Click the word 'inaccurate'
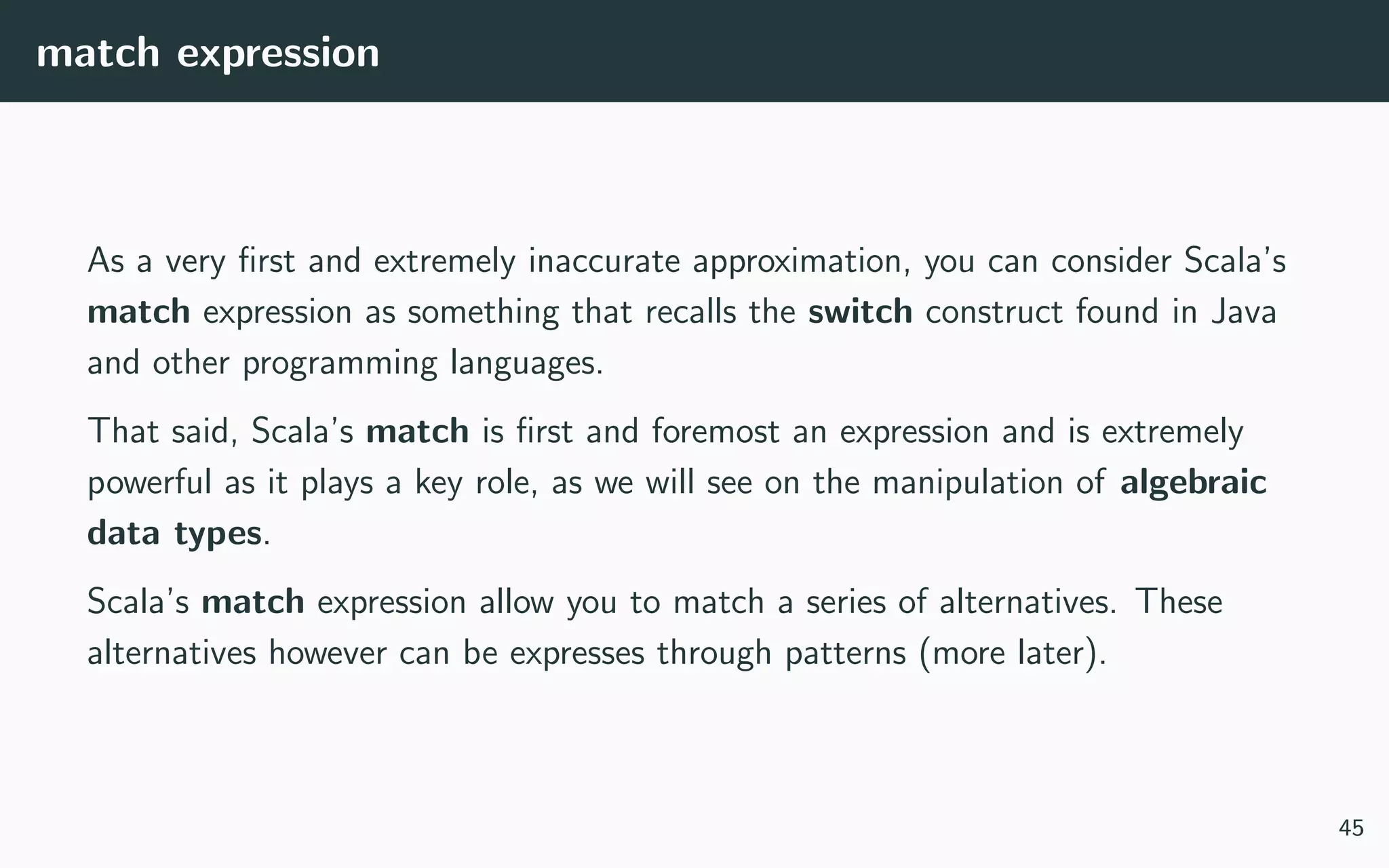 click(604, 261)
